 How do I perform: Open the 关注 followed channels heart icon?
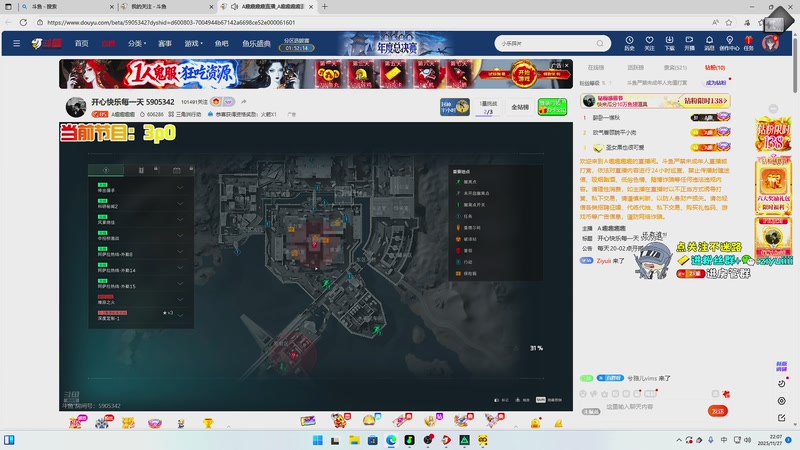click(x=649, y=43)
